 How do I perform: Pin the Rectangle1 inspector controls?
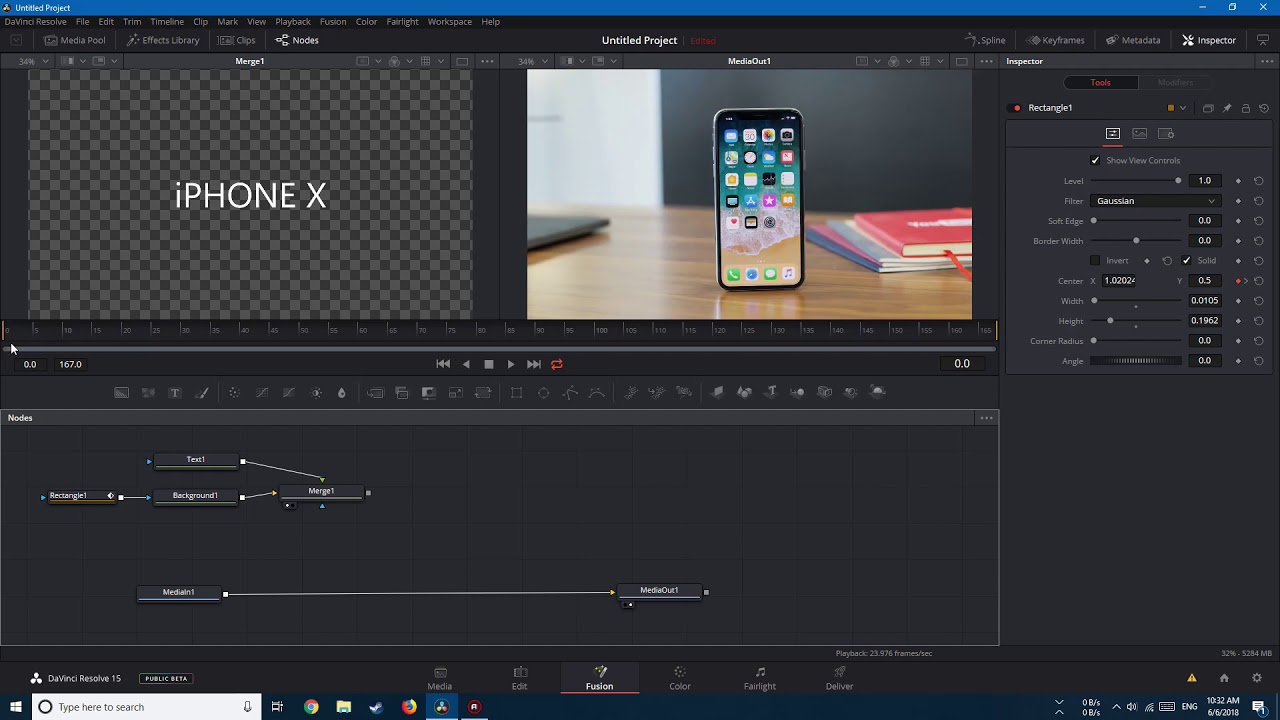(x=1227, y=108)
